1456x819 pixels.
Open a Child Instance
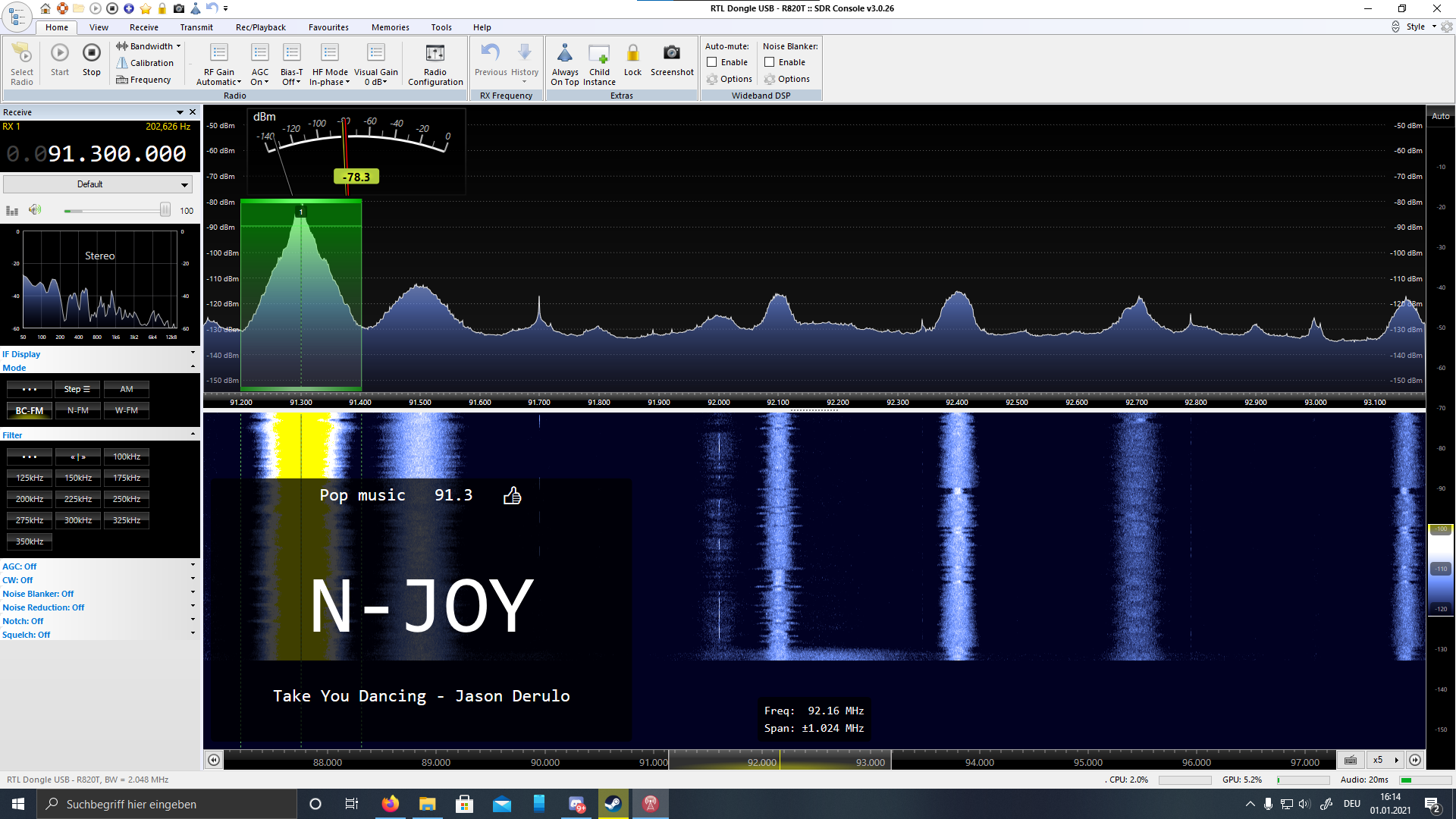click(x=599, y=55)
